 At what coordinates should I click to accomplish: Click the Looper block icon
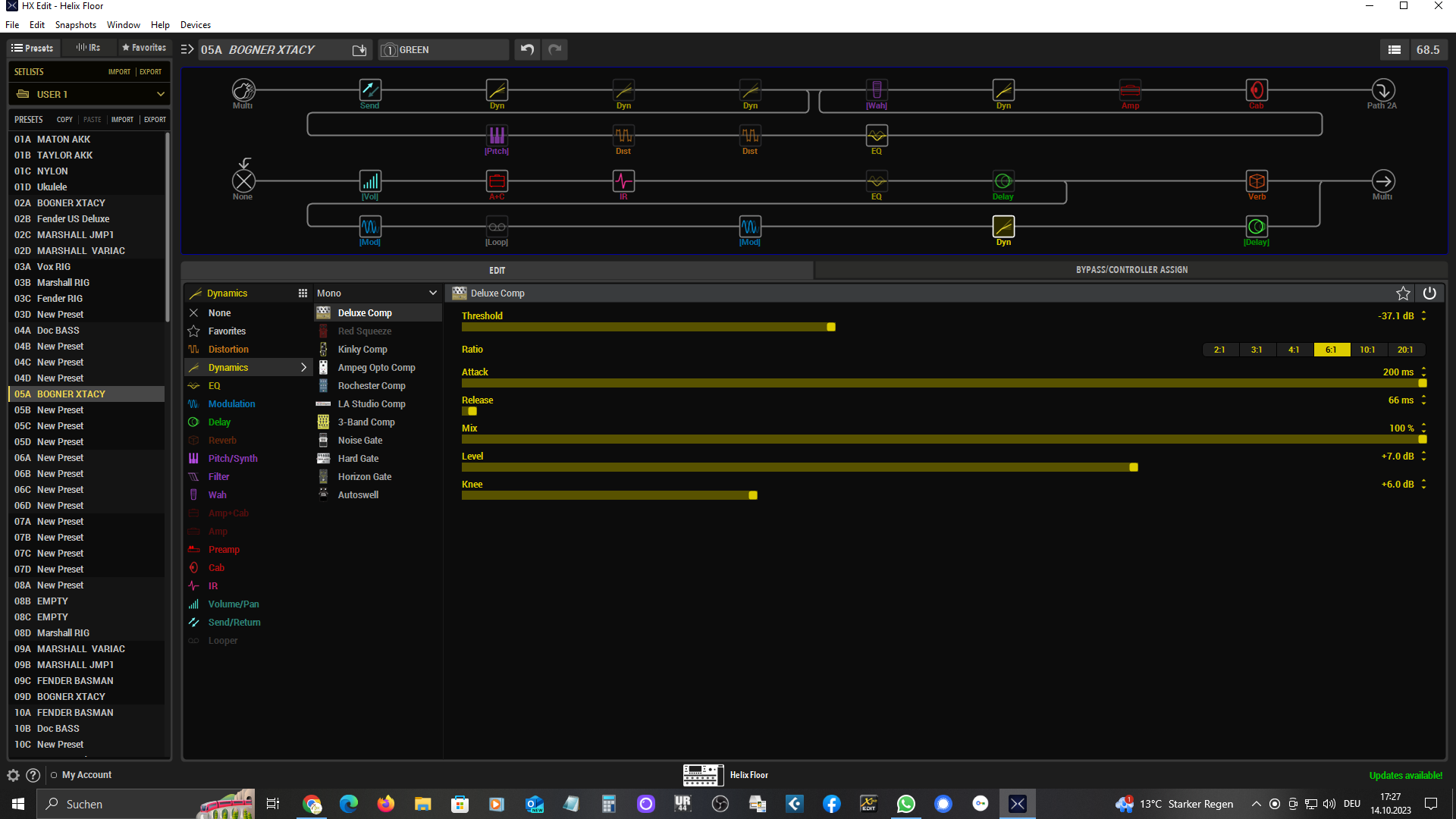pos(497,227)
